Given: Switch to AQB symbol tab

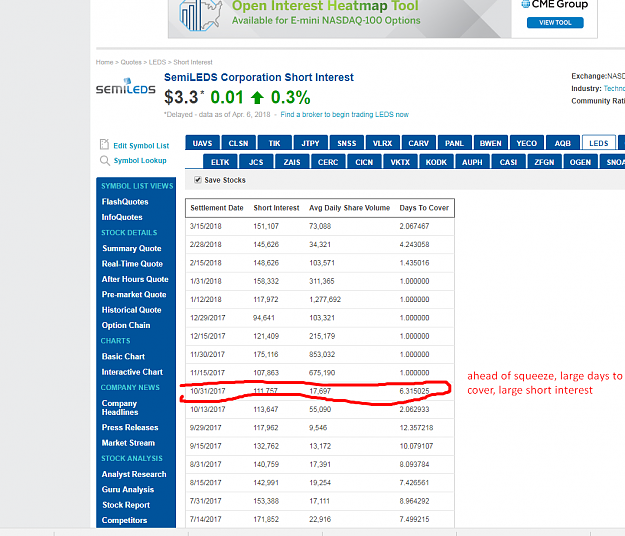Looking at the screenshot, I should pos(563,143).
